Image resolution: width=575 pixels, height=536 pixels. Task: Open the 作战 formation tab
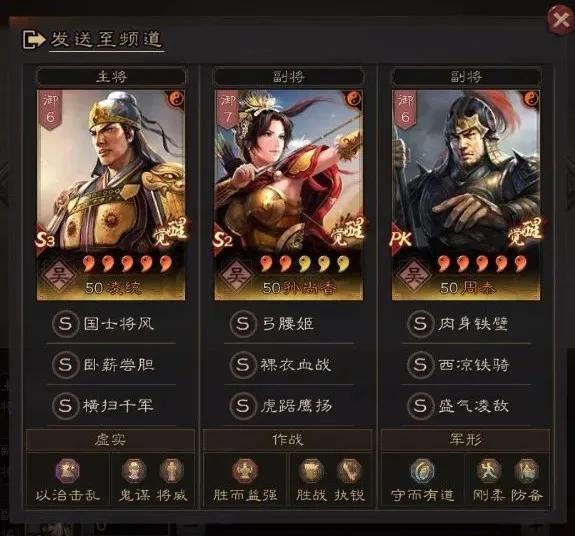pyautogui.click(x=288, y=440)
